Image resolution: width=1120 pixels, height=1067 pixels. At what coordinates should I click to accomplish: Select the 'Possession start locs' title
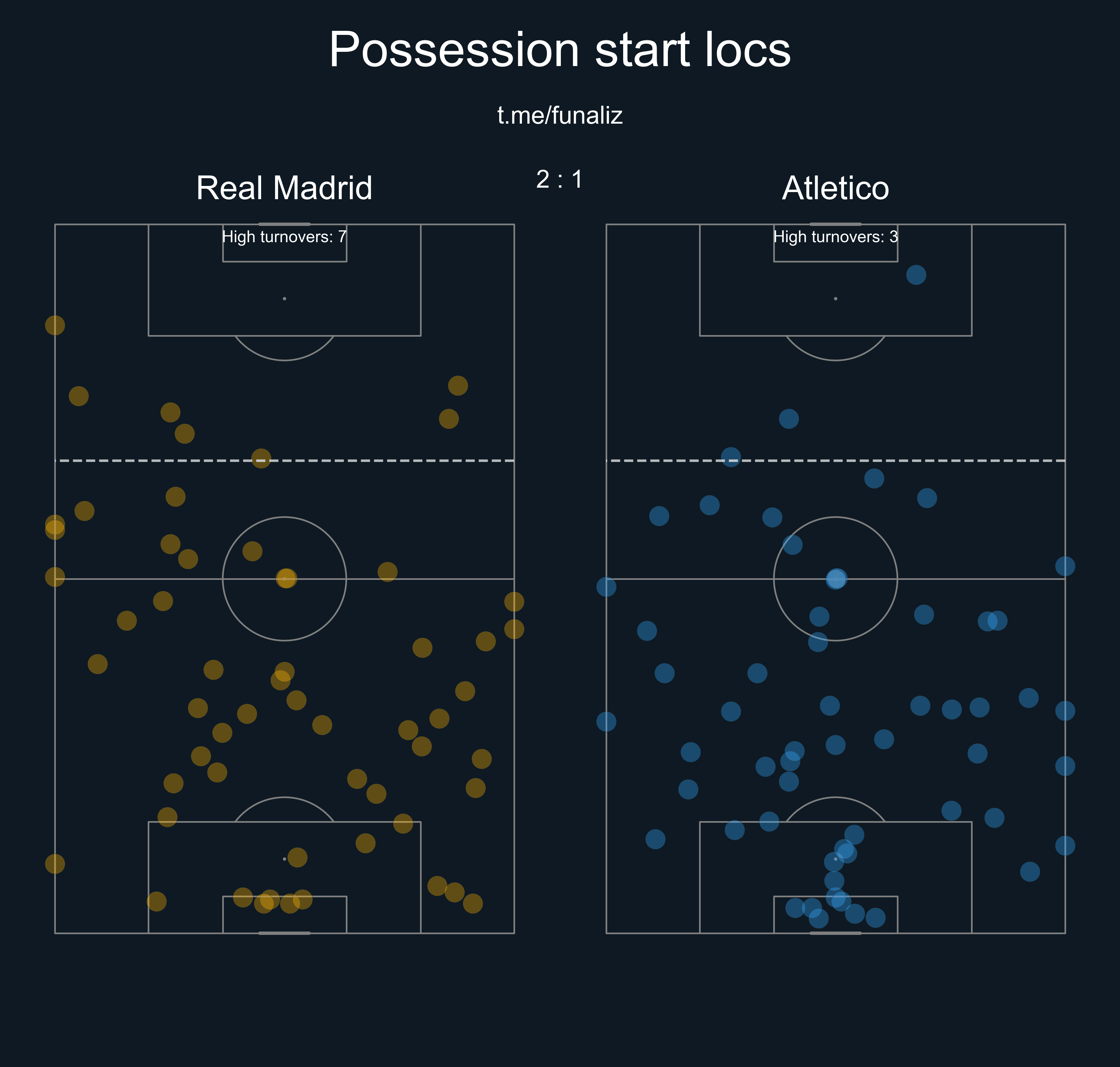pyautogui.click(x=560, y=50)
